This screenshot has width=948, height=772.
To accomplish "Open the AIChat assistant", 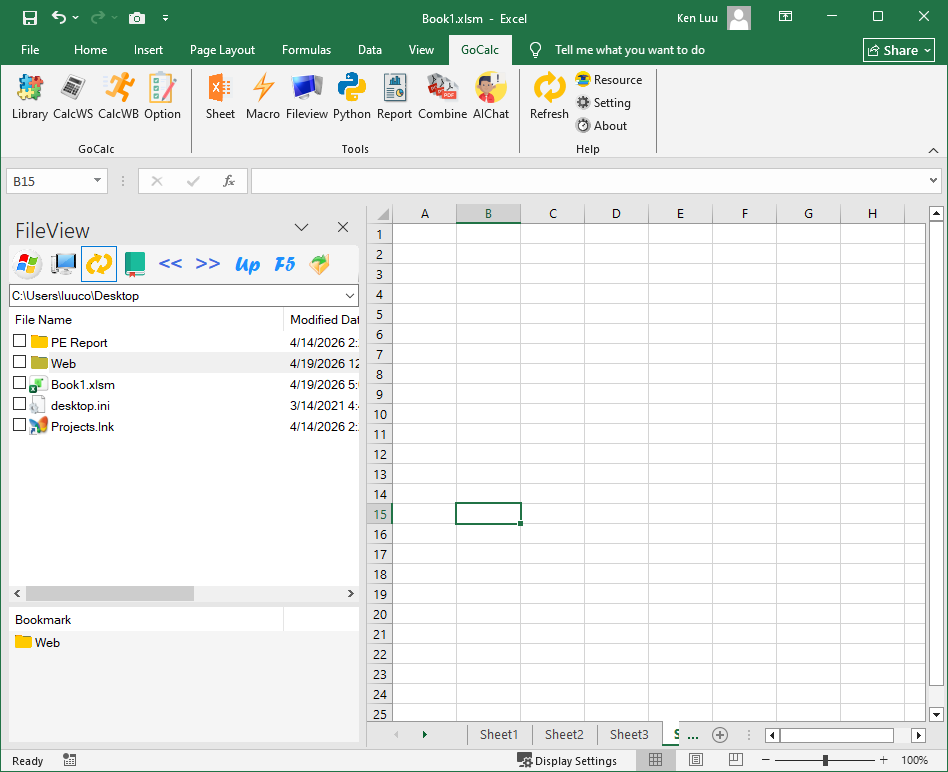I will pos(491,97).
